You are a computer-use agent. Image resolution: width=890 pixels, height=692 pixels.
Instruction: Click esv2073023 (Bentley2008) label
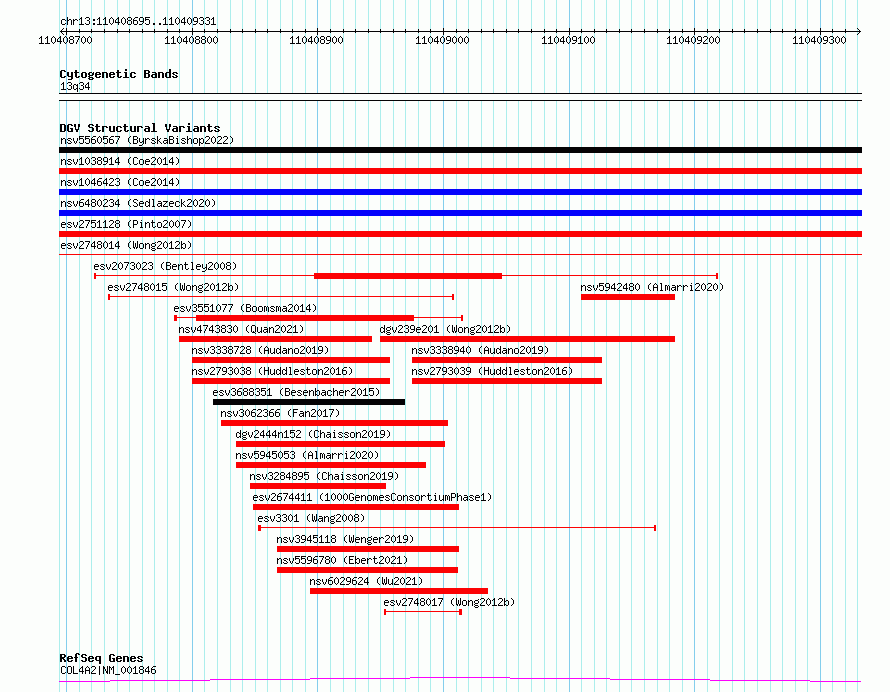pyautogui.click(x=165, y=266)
